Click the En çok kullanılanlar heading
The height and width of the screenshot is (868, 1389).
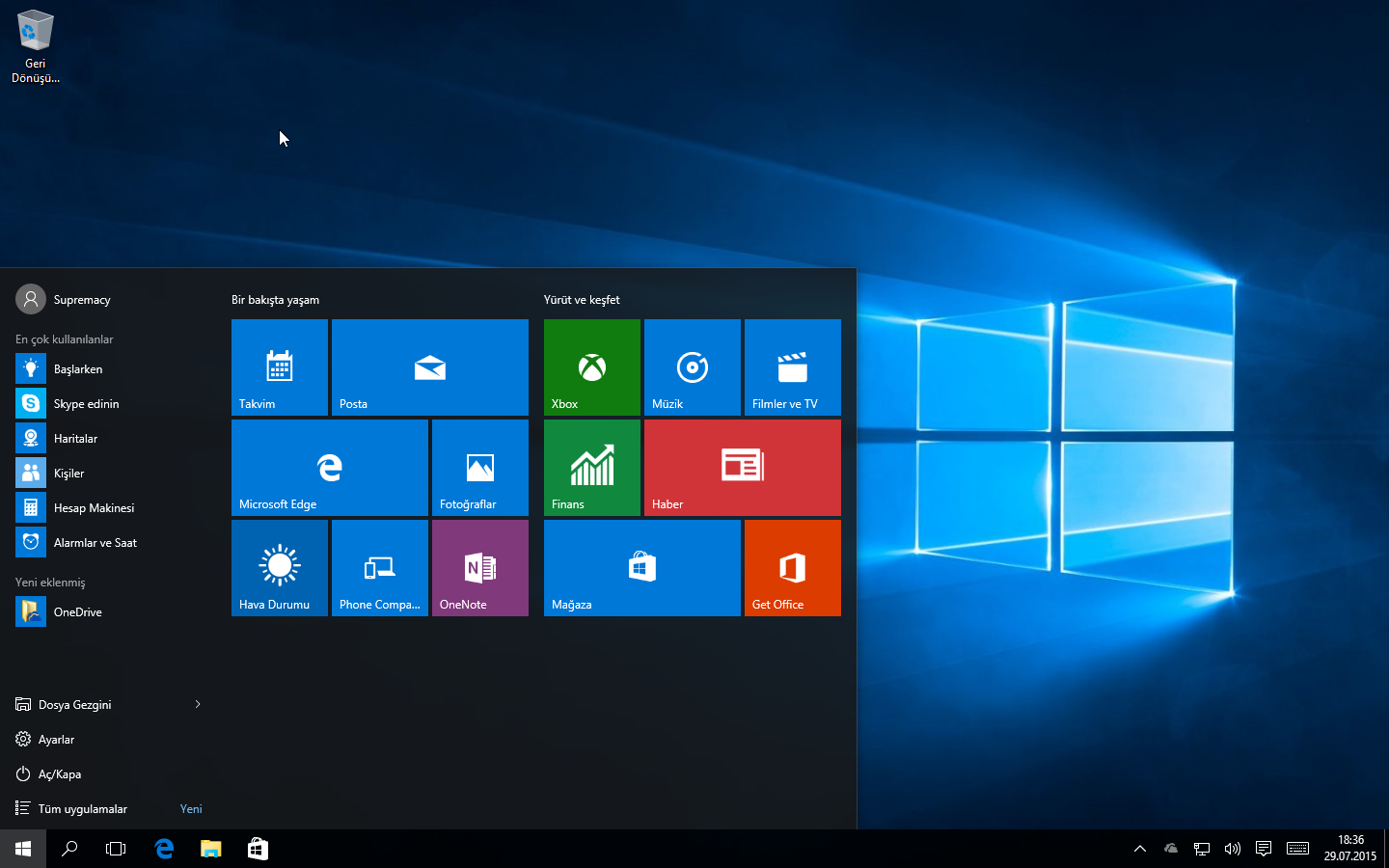(64, 339)
